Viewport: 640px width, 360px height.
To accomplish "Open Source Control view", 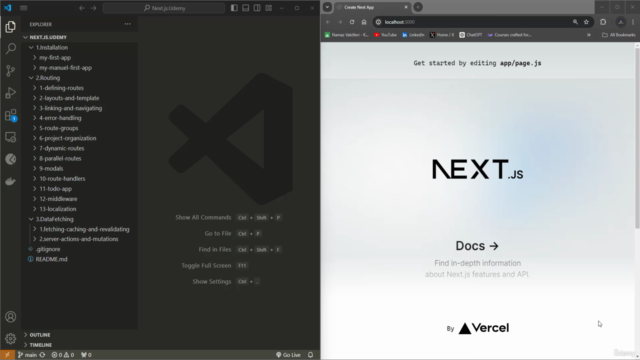I will coord(11,71).
